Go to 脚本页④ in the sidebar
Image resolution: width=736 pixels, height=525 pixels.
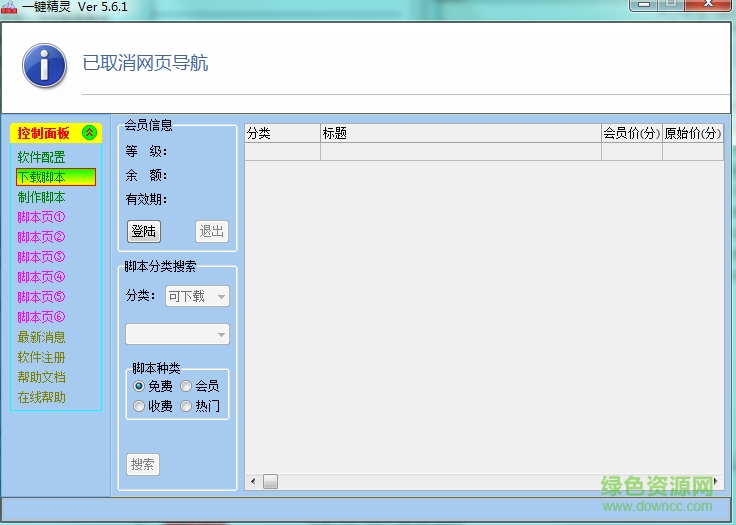pyautogui.click(x=41, y=277)
